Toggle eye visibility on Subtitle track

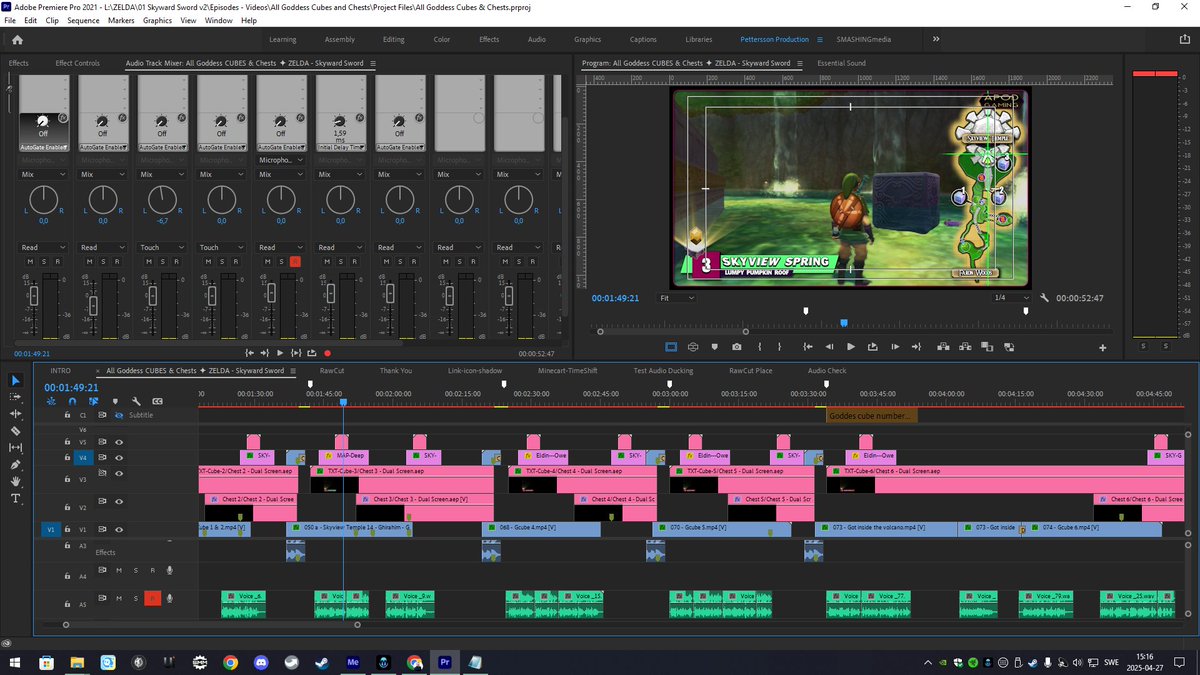tap(119, 414)
